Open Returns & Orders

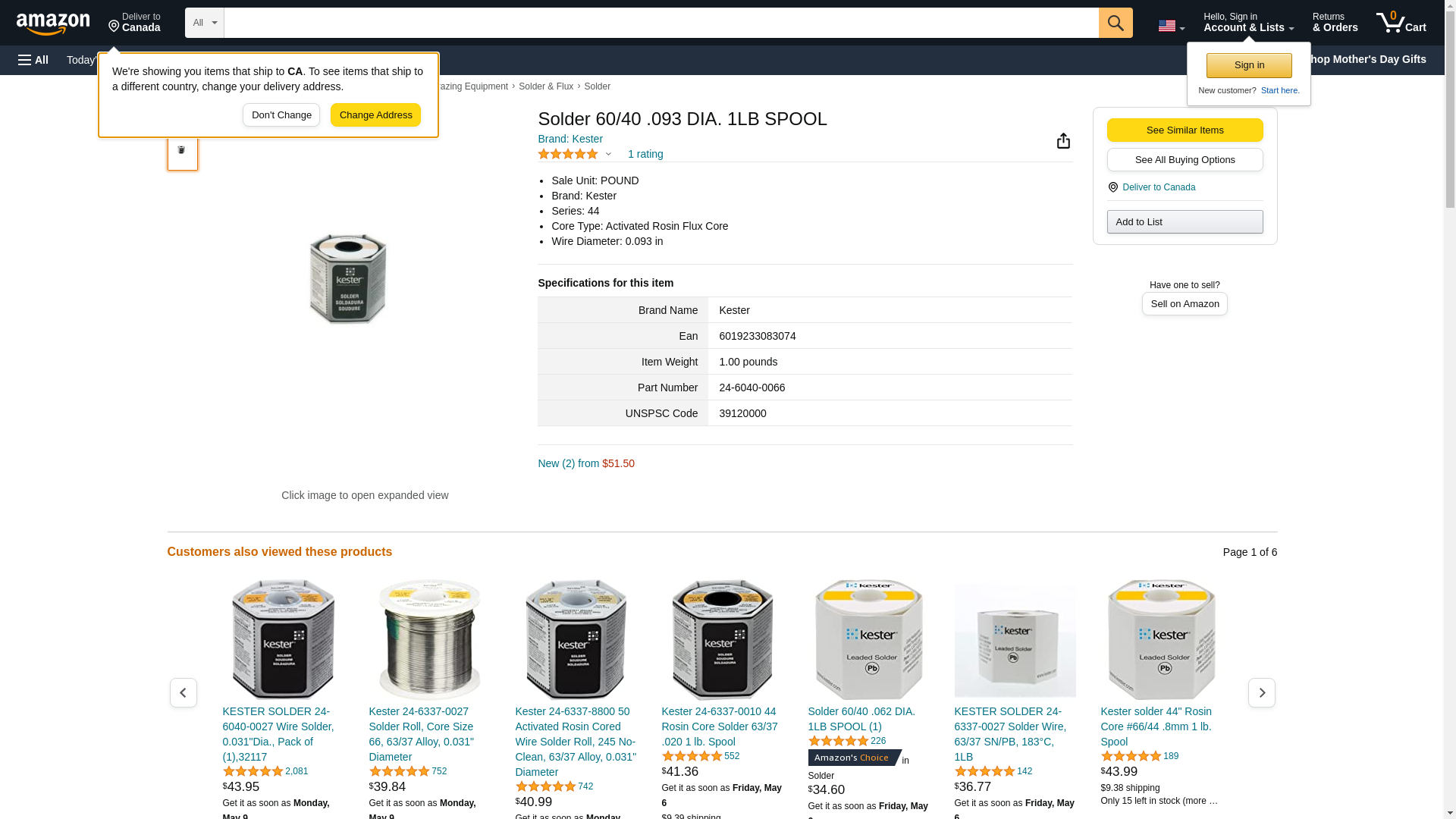point(1335,23)
